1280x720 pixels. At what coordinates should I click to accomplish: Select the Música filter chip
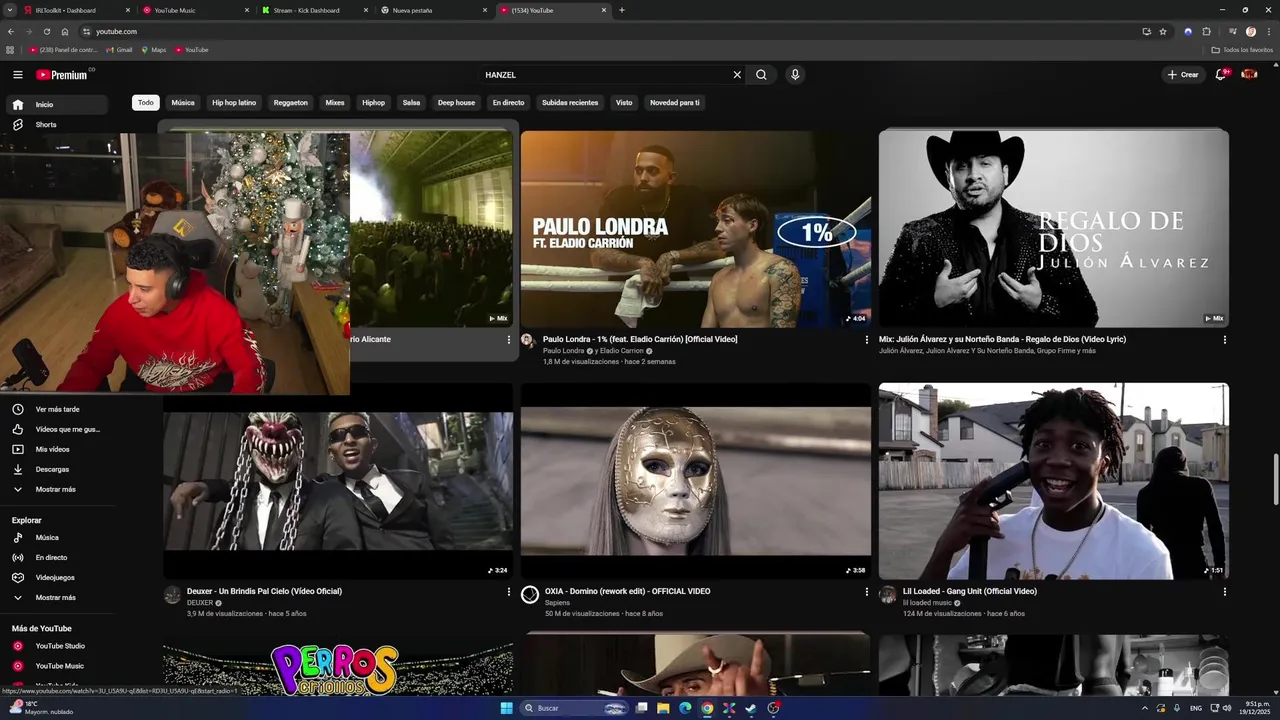tap(183, 103)
